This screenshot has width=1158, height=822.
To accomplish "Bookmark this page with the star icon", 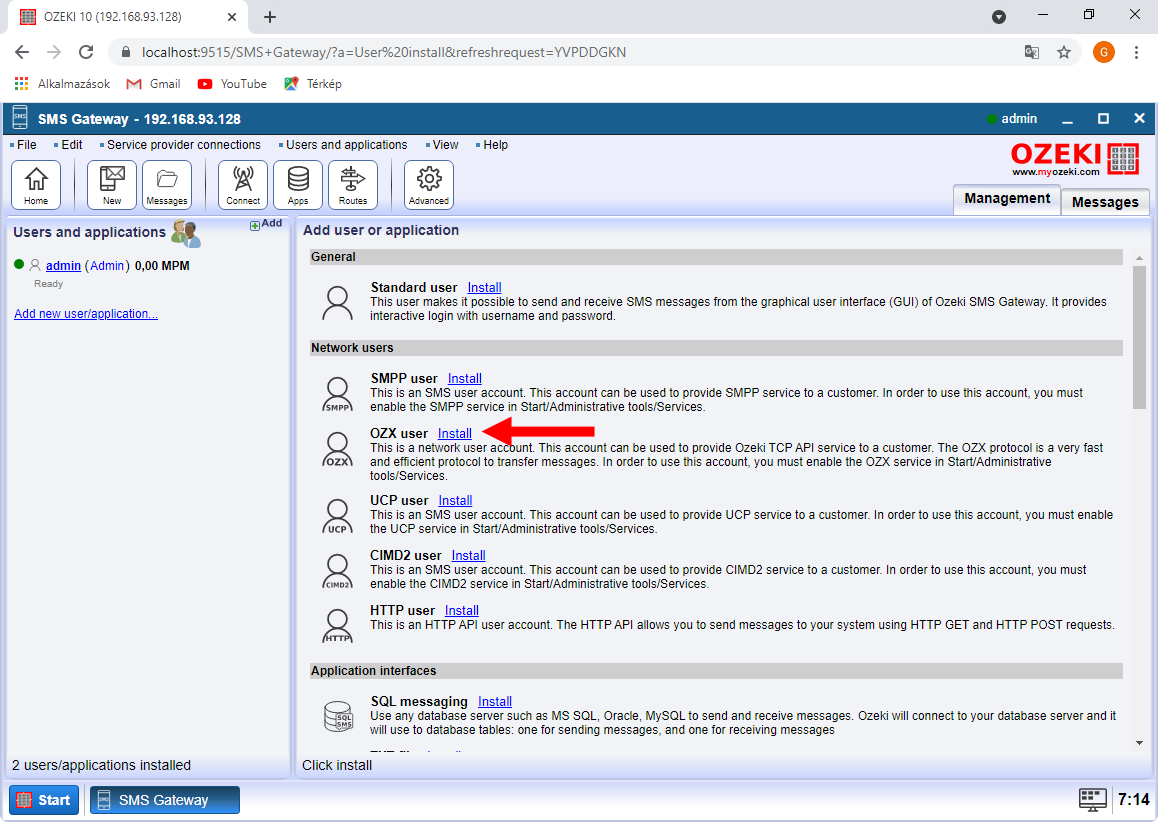I will pyautogui.click(x=1063, y=52).
